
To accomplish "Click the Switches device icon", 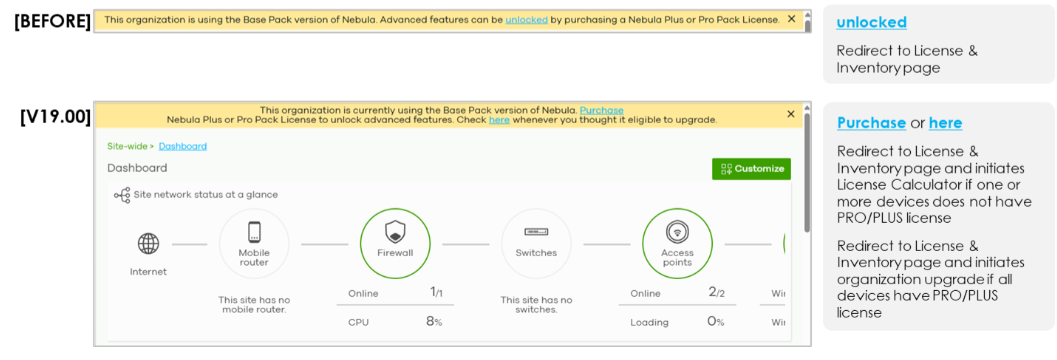I will pos(536,233).
